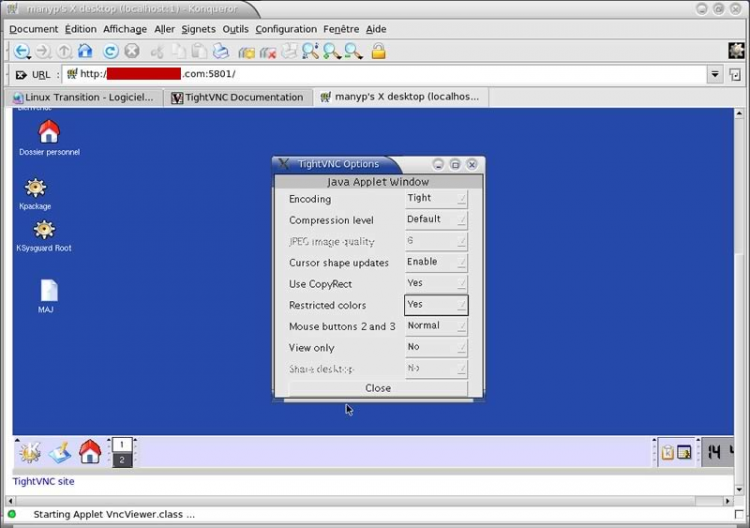Click the Paste clipboard icon
This screenshot has height=528, width=750.
[199, 51]
